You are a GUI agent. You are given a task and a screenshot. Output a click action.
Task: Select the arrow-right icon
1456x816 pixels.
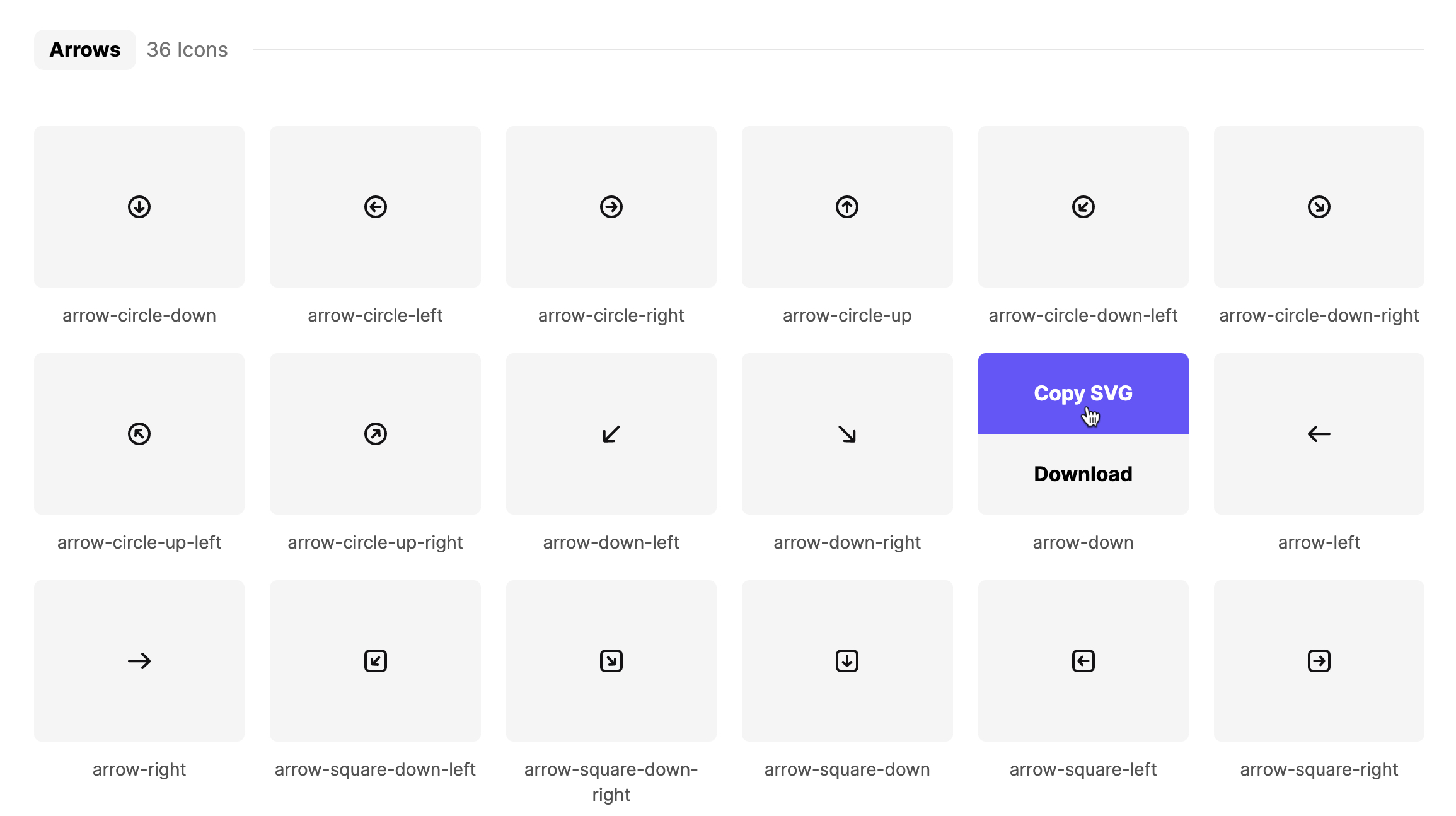pos(139,661)
